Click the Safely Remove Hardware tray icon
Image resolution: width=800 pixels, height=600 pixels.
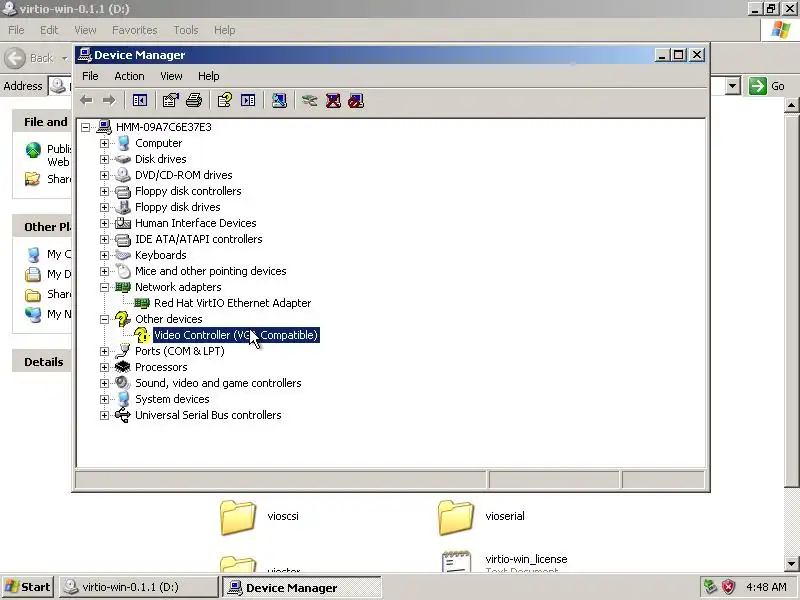coord(710,587)
